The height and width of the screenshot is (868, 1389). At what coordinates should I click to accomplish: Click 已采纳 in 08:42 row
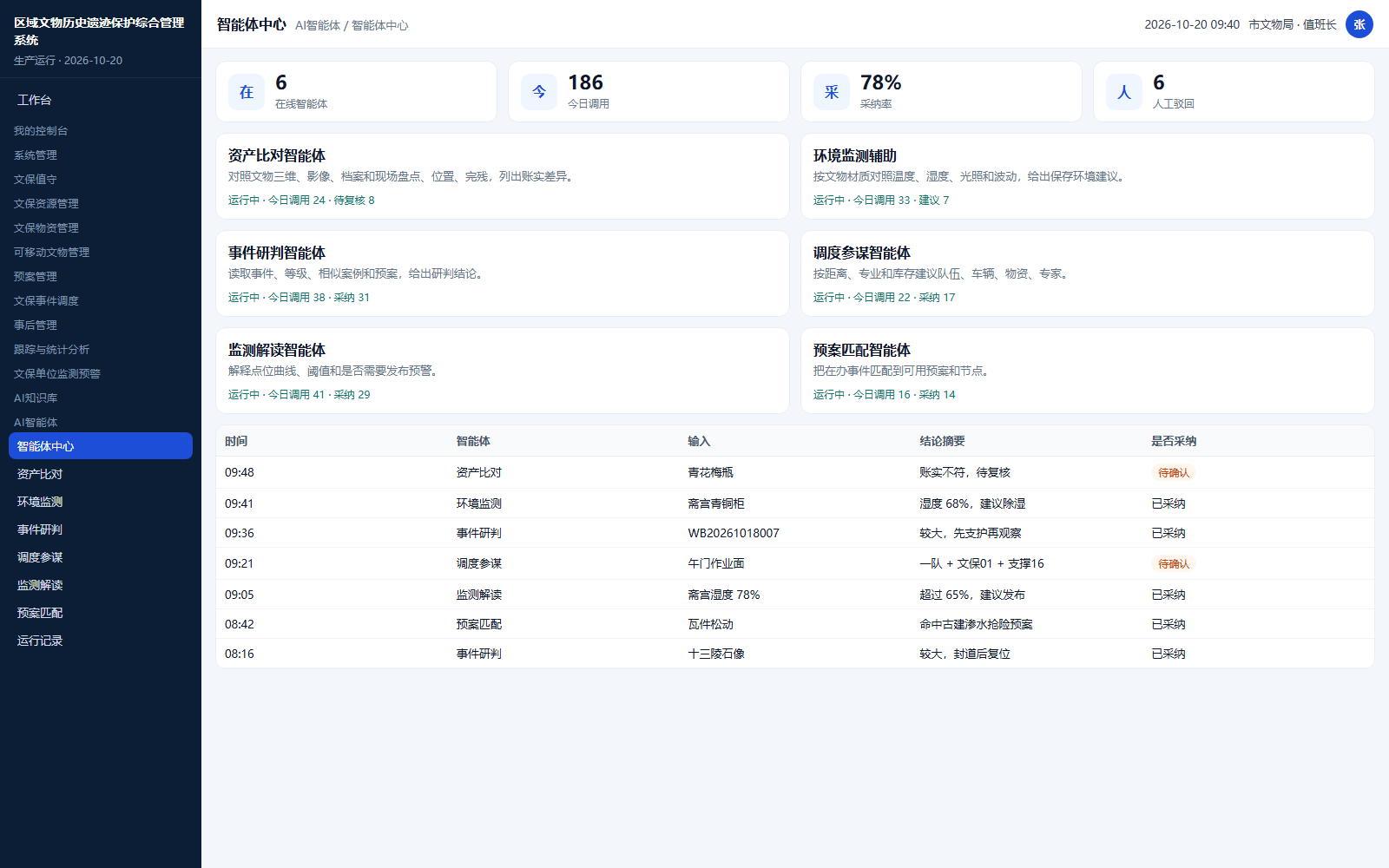pyautogui.click(x=1168, y=624)
